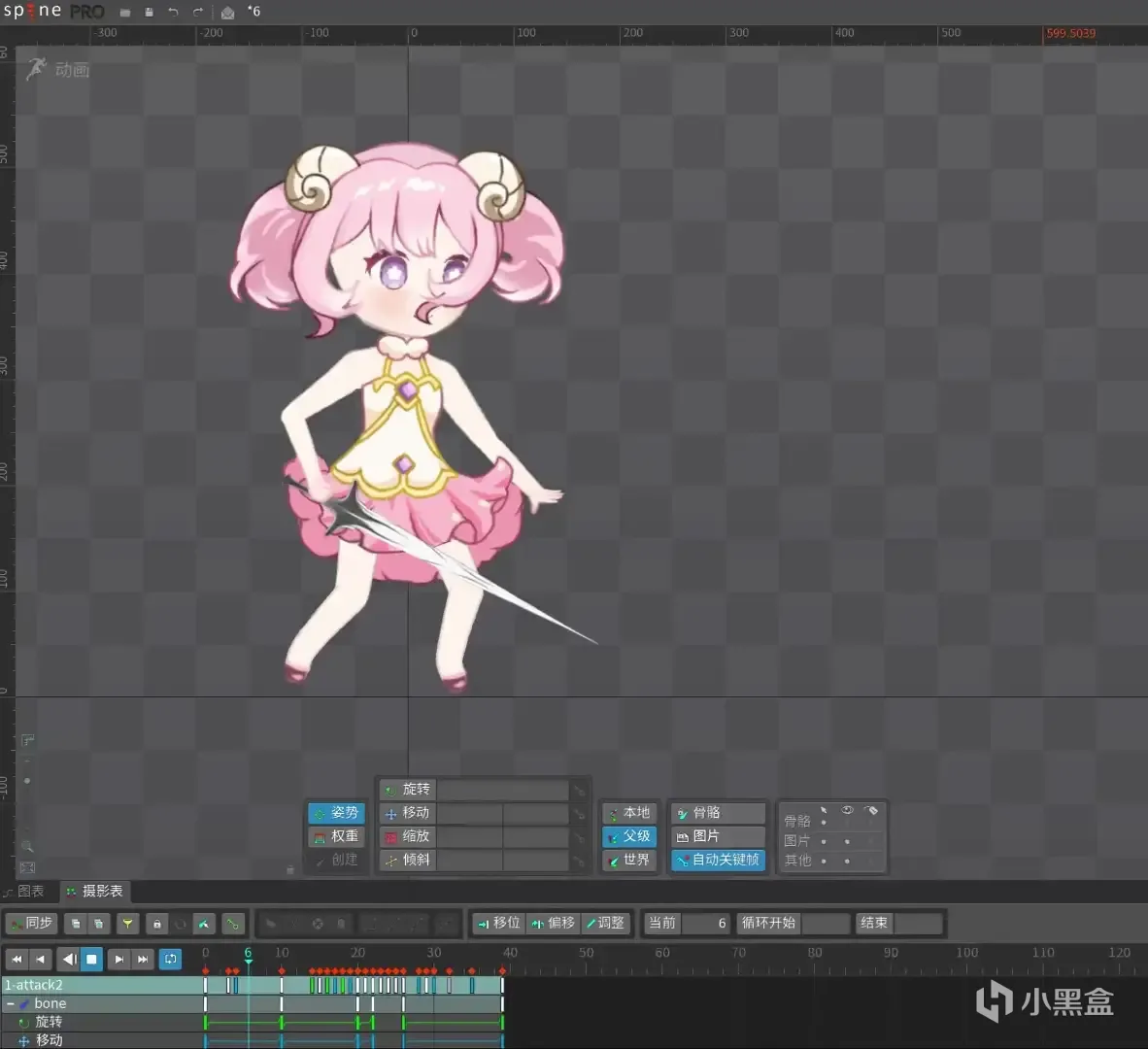Switch to the 摄影表 dopesheet tab
1148x1049 pixels.
click(x=94, y=891)
